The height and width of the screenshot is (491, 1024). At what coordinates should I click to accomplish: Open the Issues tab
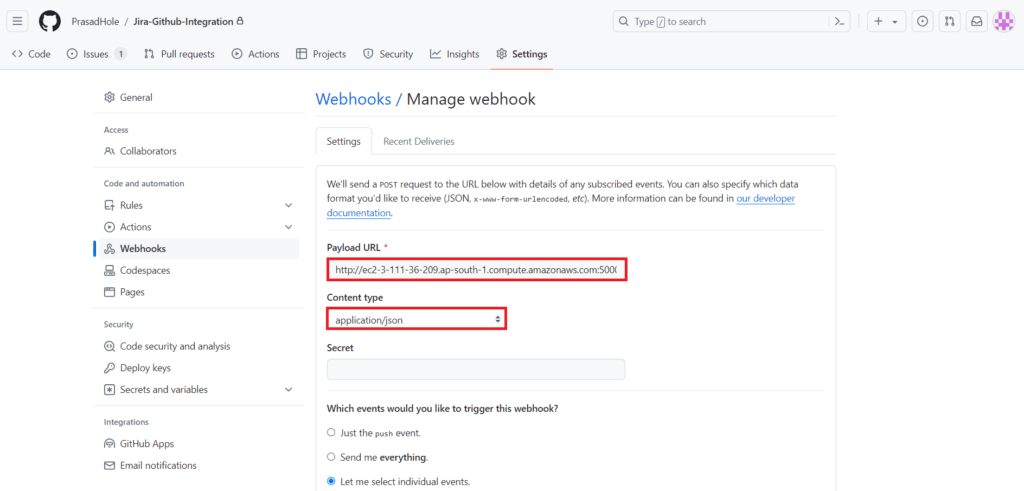pyautogui.click(x=97, y=54)
